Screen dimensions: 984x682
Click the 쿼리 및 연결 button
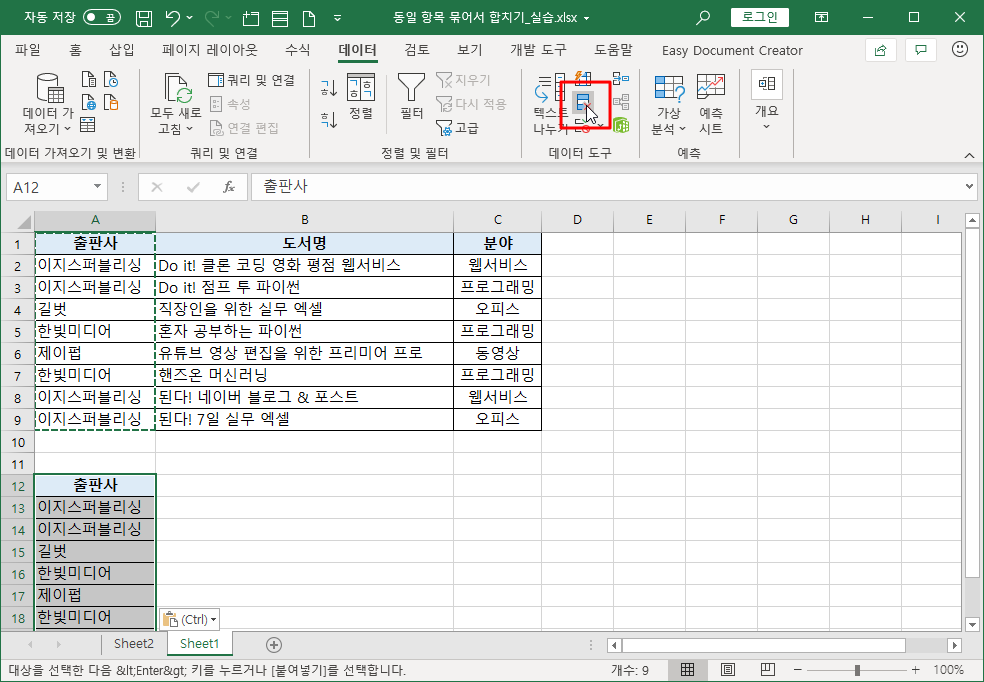(x=252, y=80)
